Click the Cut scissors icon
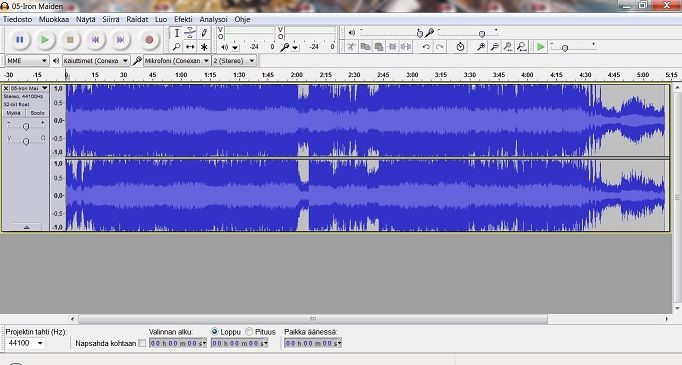 (351, 47)
